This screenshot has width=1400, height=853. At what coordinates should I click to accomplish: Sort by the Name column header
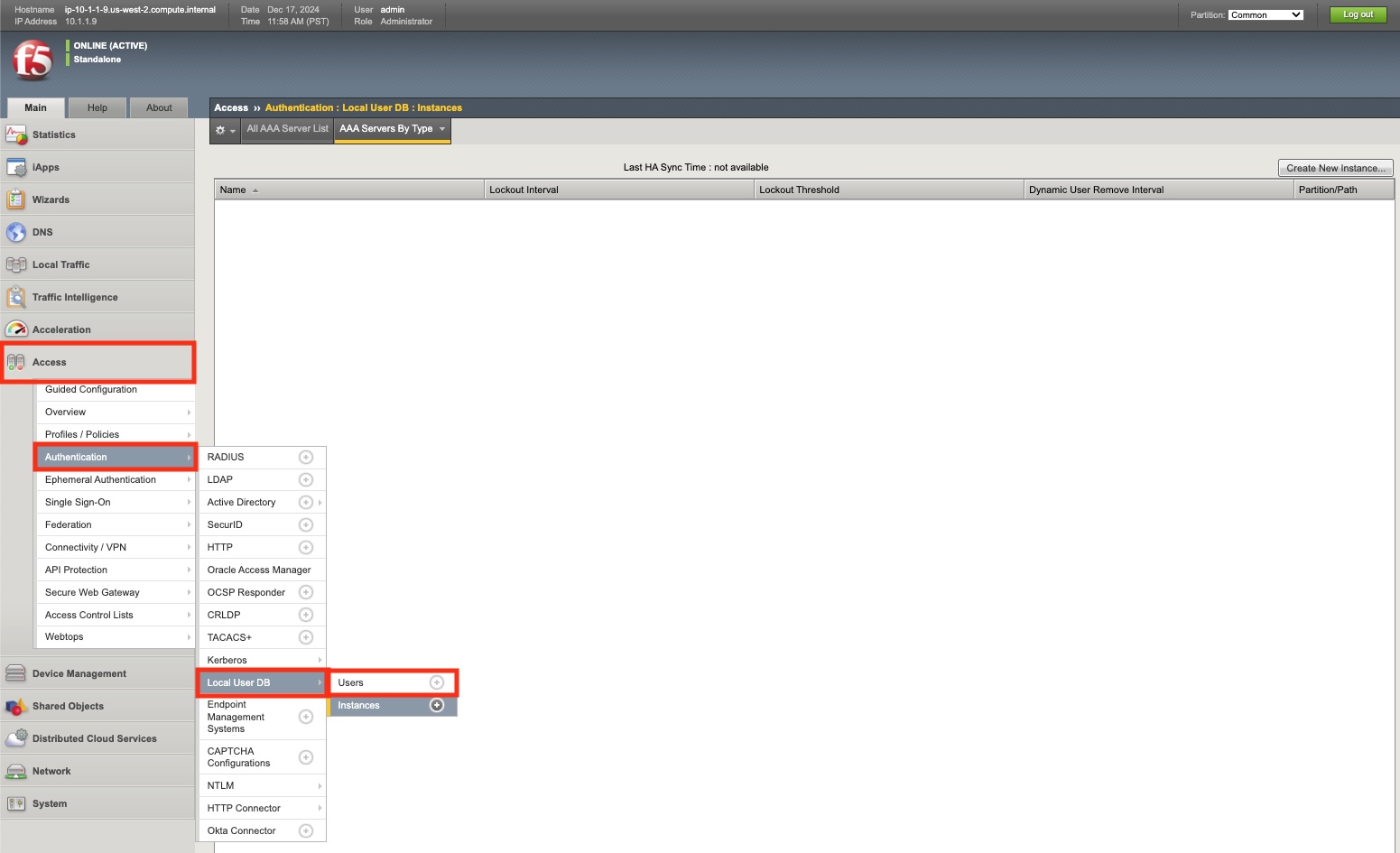pyautogui.click(x=349, y=190)
